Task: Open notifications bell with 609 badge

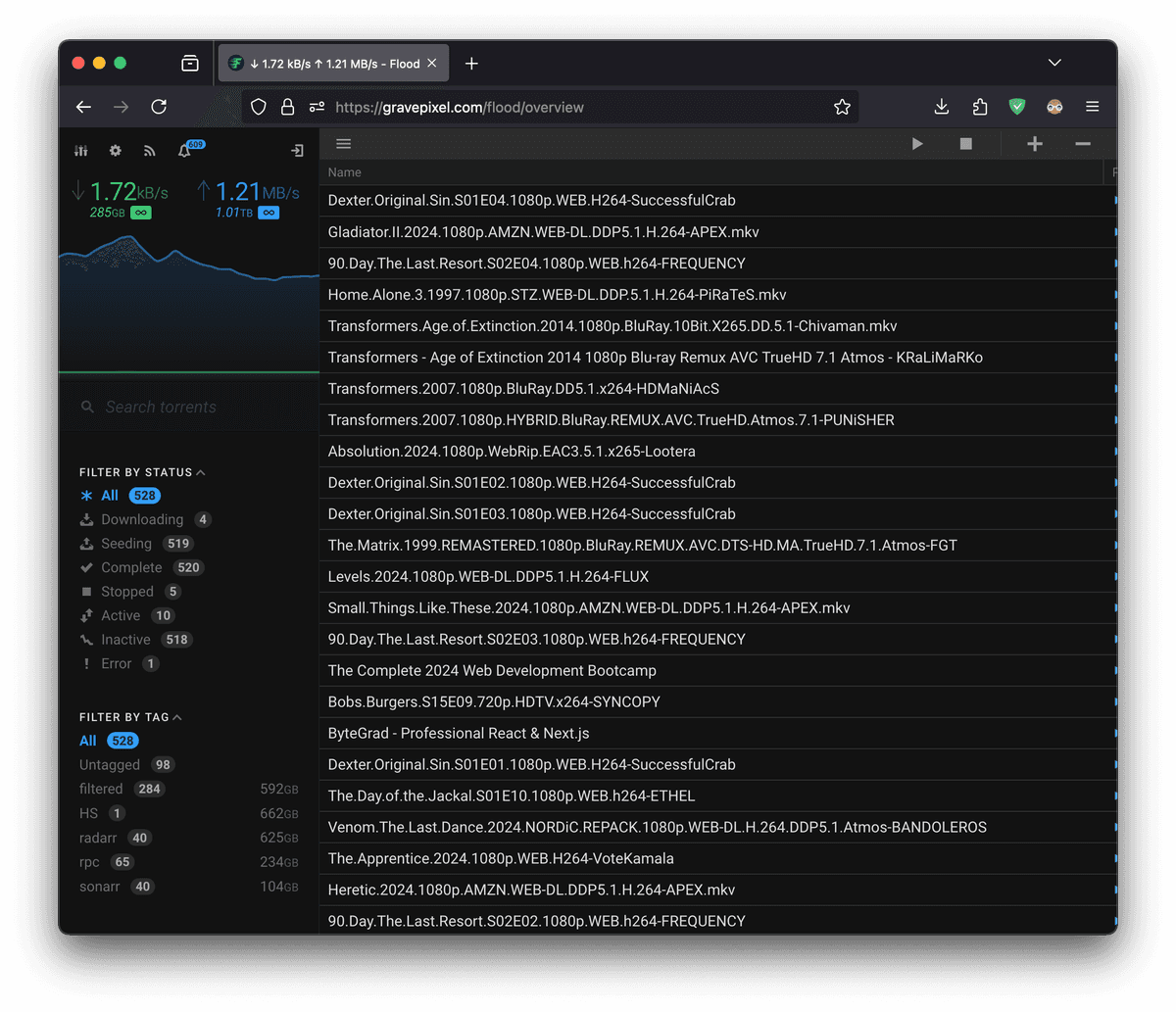Action: (x=184, y=151)
